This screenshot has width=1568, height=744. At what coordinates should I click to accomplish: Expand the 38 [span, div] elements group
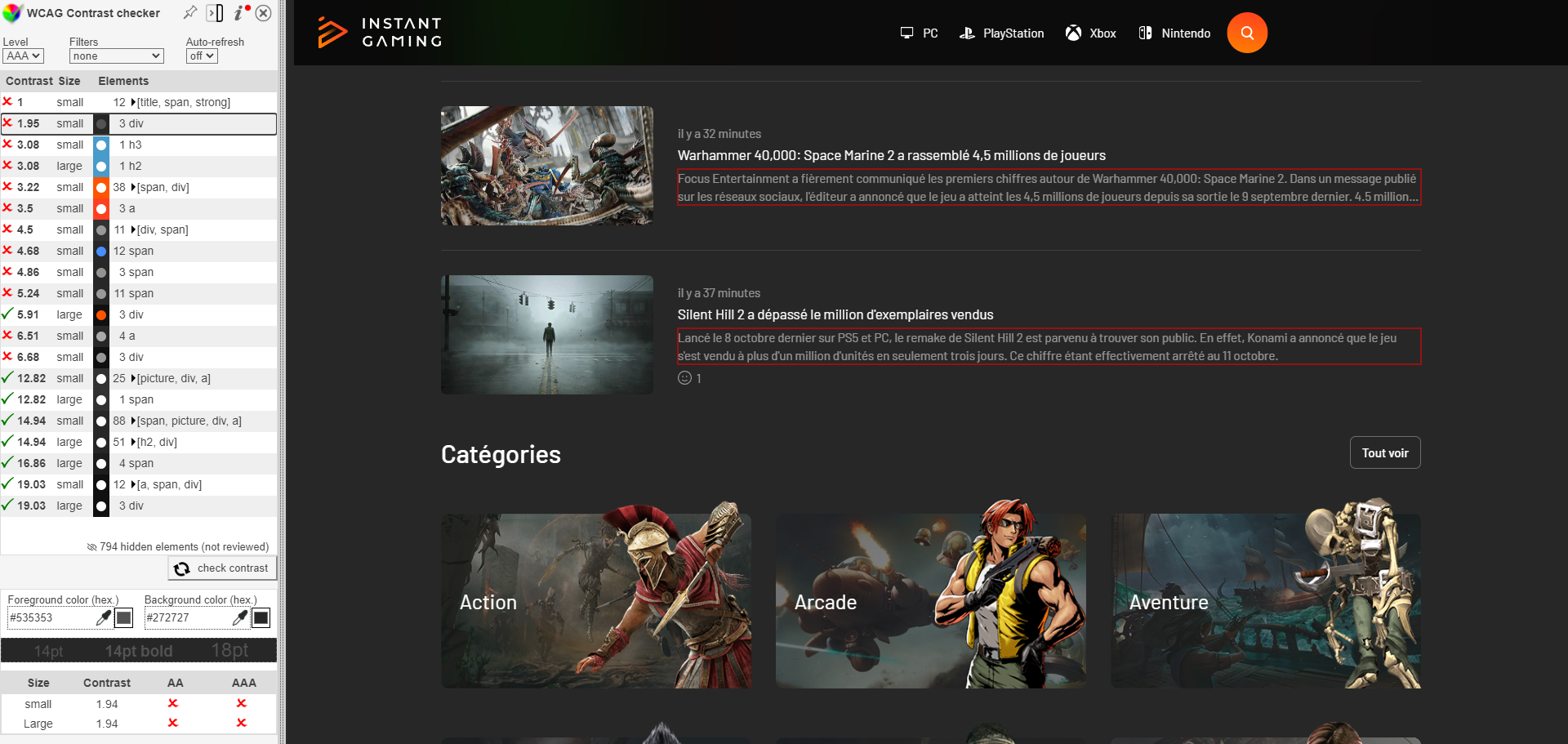(133, 187)
